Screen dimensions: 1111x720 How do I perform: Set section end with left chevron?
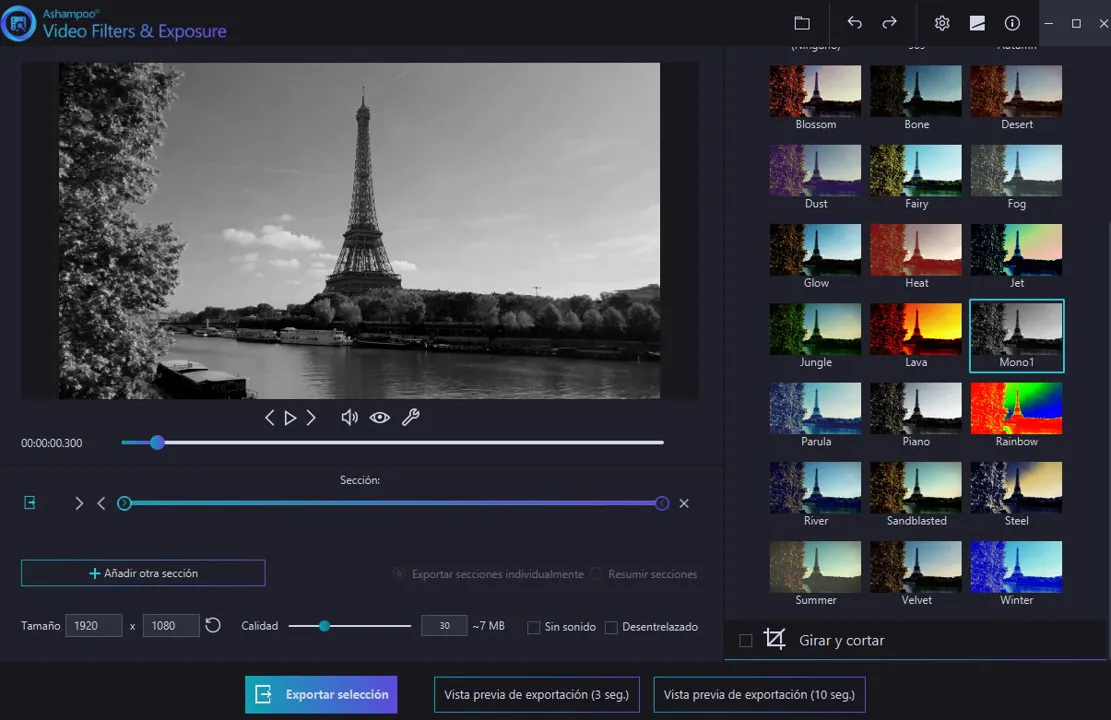coord(101,503)
